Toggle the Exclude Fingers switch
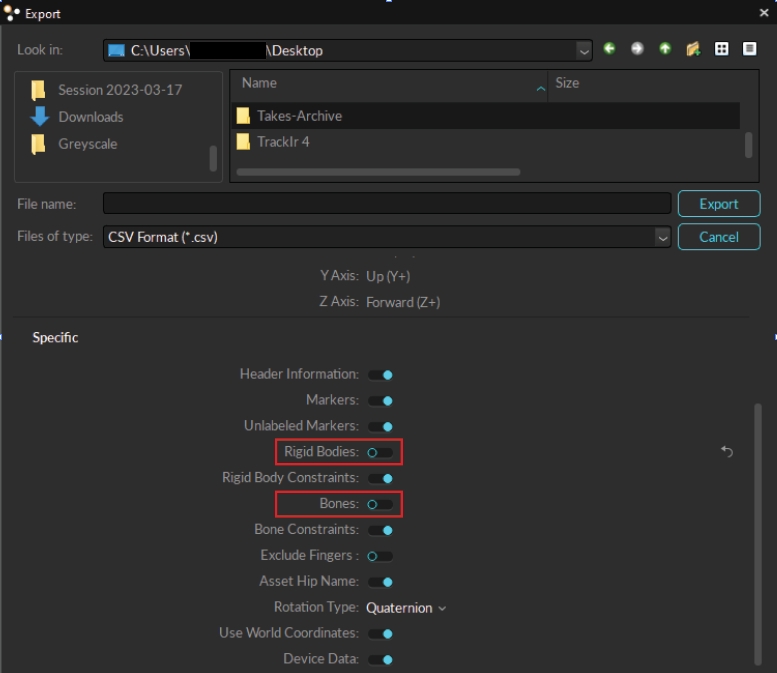The height and width of the screenshot is (673, 777). pyautogui.click(x=380, y=556)
